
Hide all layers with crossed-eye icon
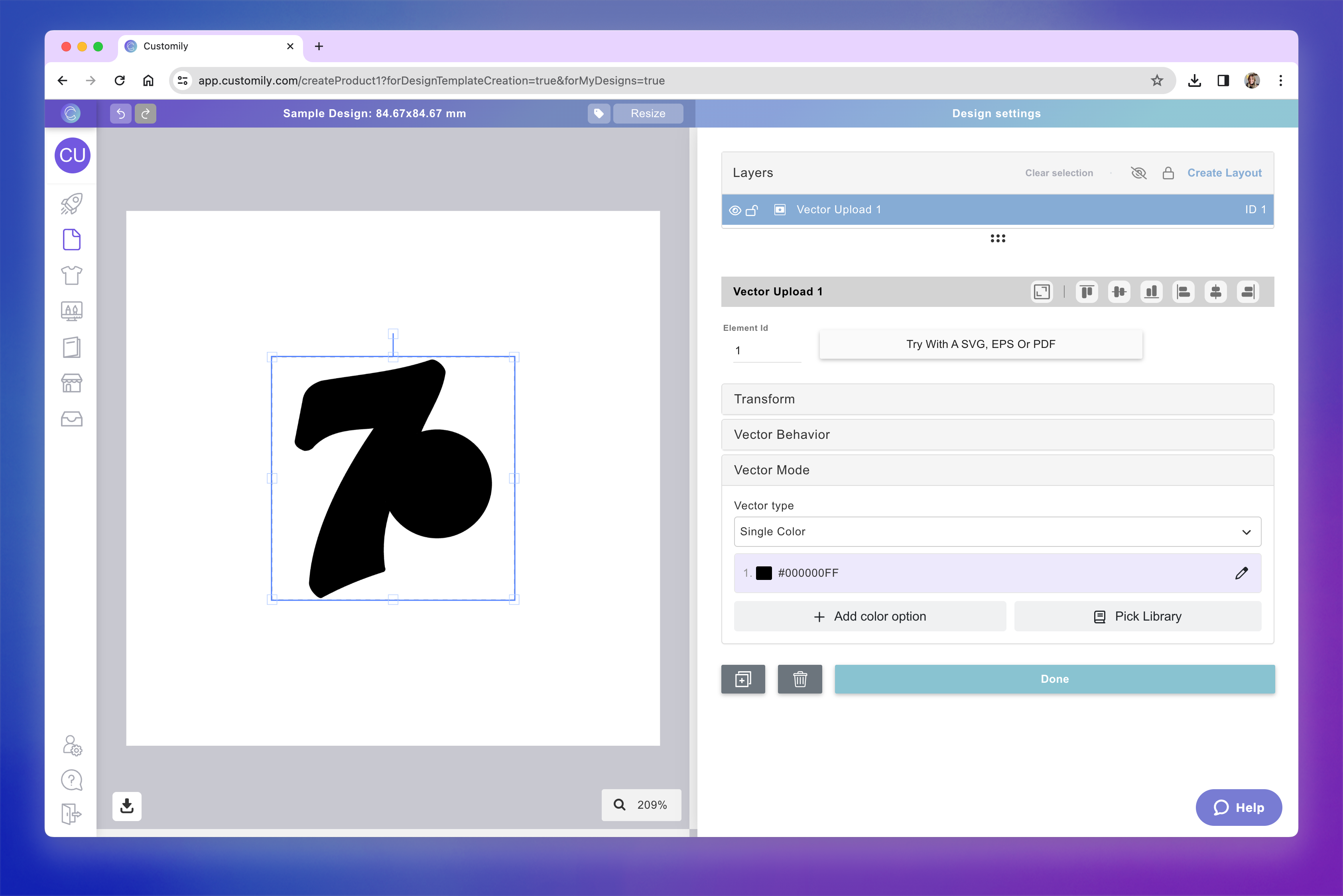(x=1138, y=173)
